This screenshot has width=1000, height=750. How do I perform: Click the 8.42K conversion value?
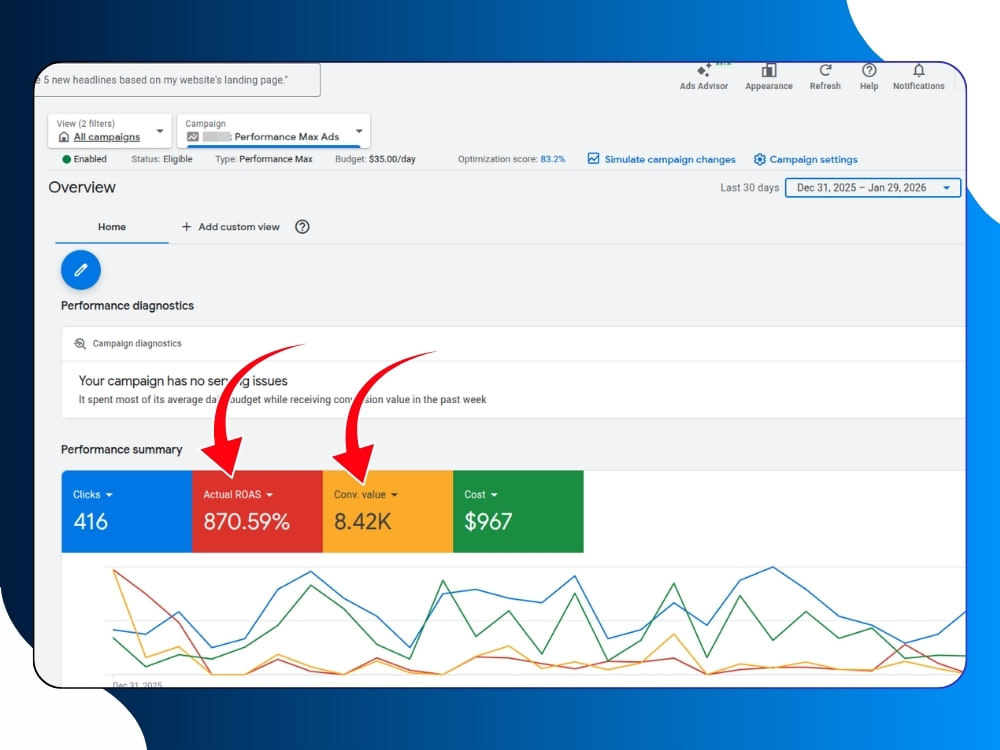pos(362,522)
